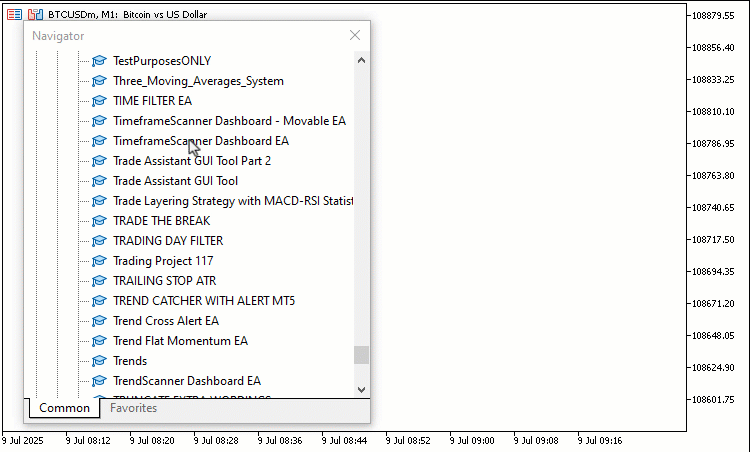Click the TestPurposesONLY expert advisor icon
The image size is (750, 452).
click(x=99, y=61)
